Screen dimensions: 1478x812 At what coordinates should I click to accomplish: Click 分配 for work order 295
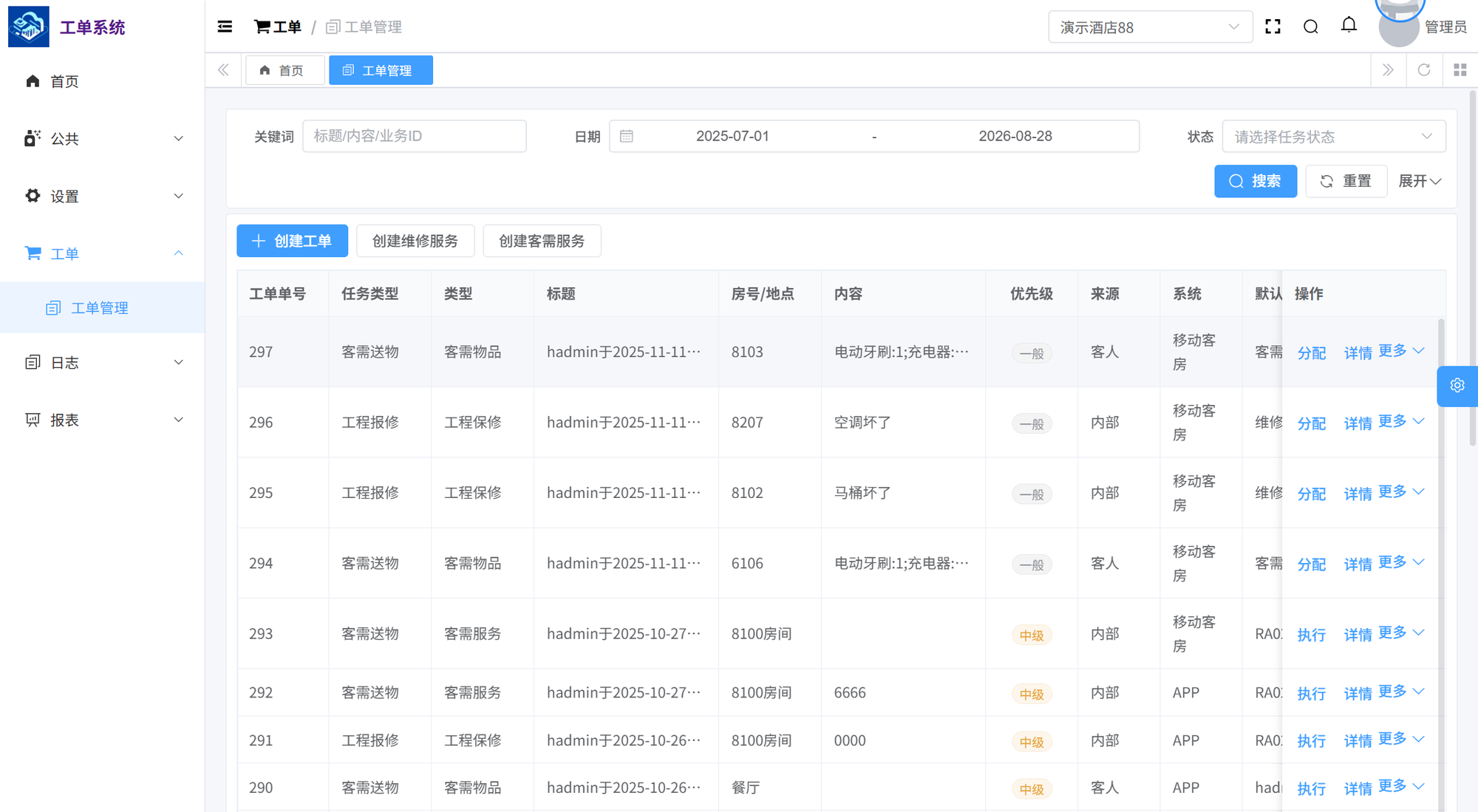pyautogui.click(x=1312, y=493)
